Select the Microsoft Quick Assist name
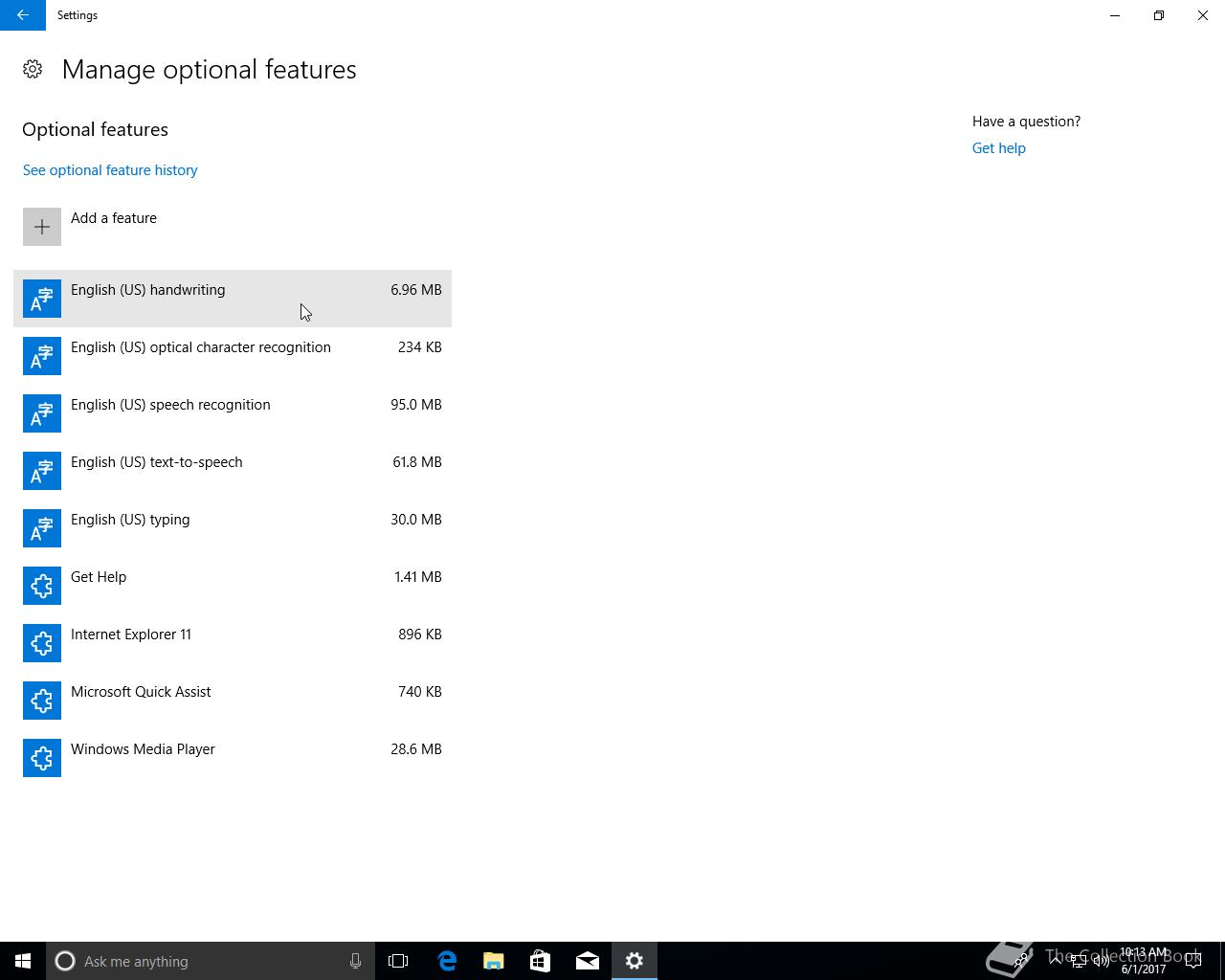The width and height of the screenshot is (1225, 980). coord(141,692)
